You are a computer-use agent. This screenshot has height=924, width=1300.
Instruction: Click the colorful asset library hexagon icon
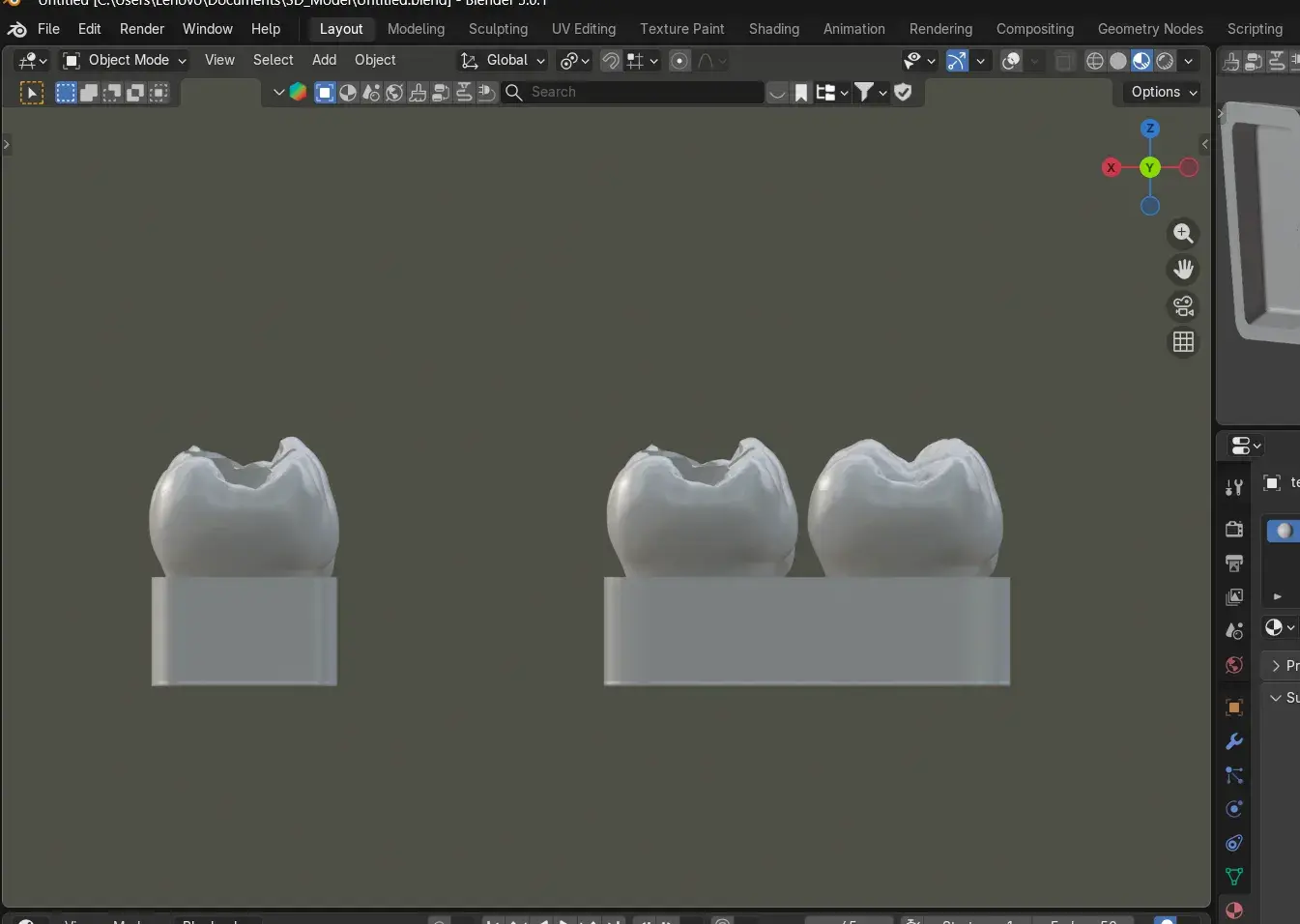[298, 92]
